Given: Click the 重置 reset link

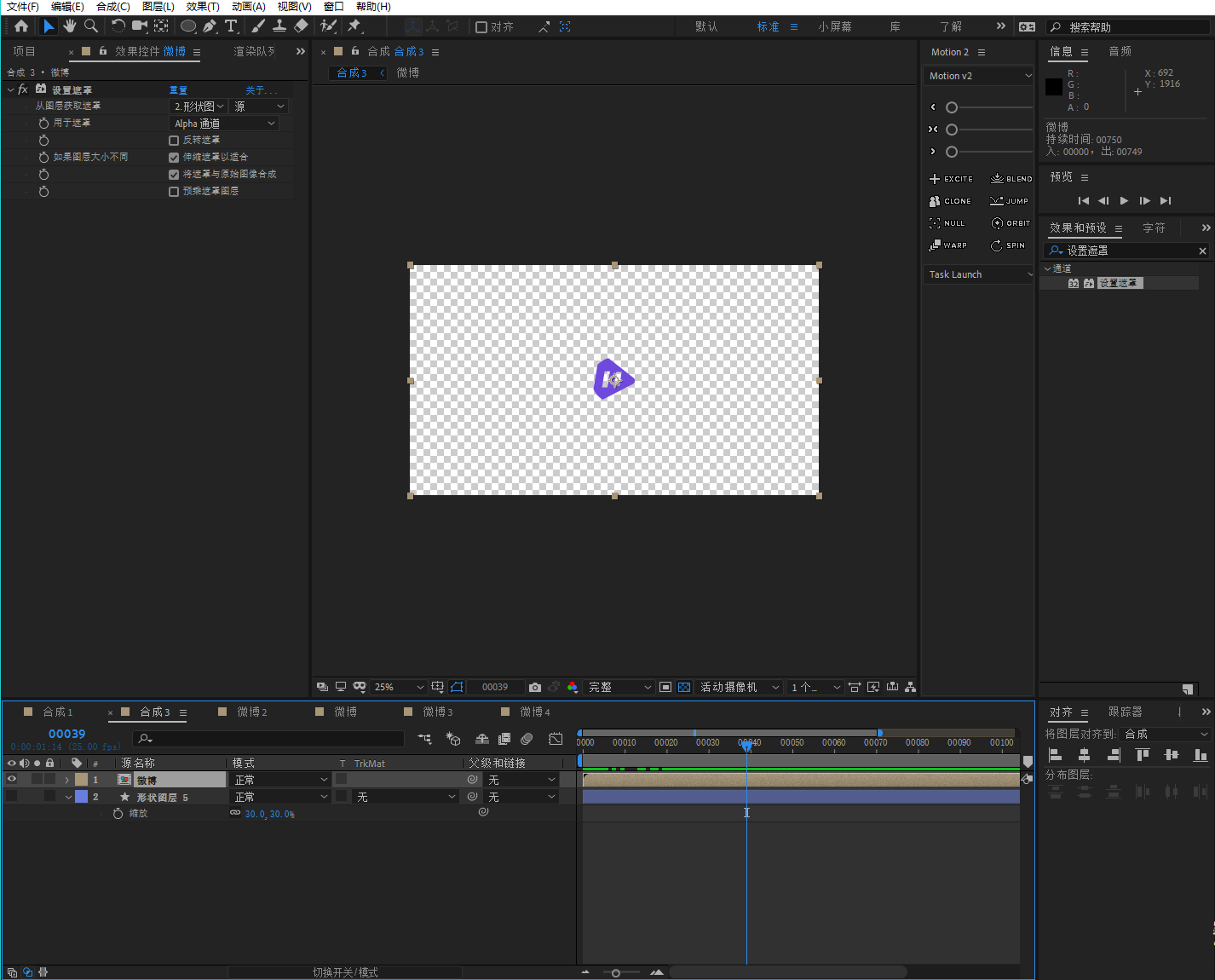Looking at the screenshot, I should (178, 89).
